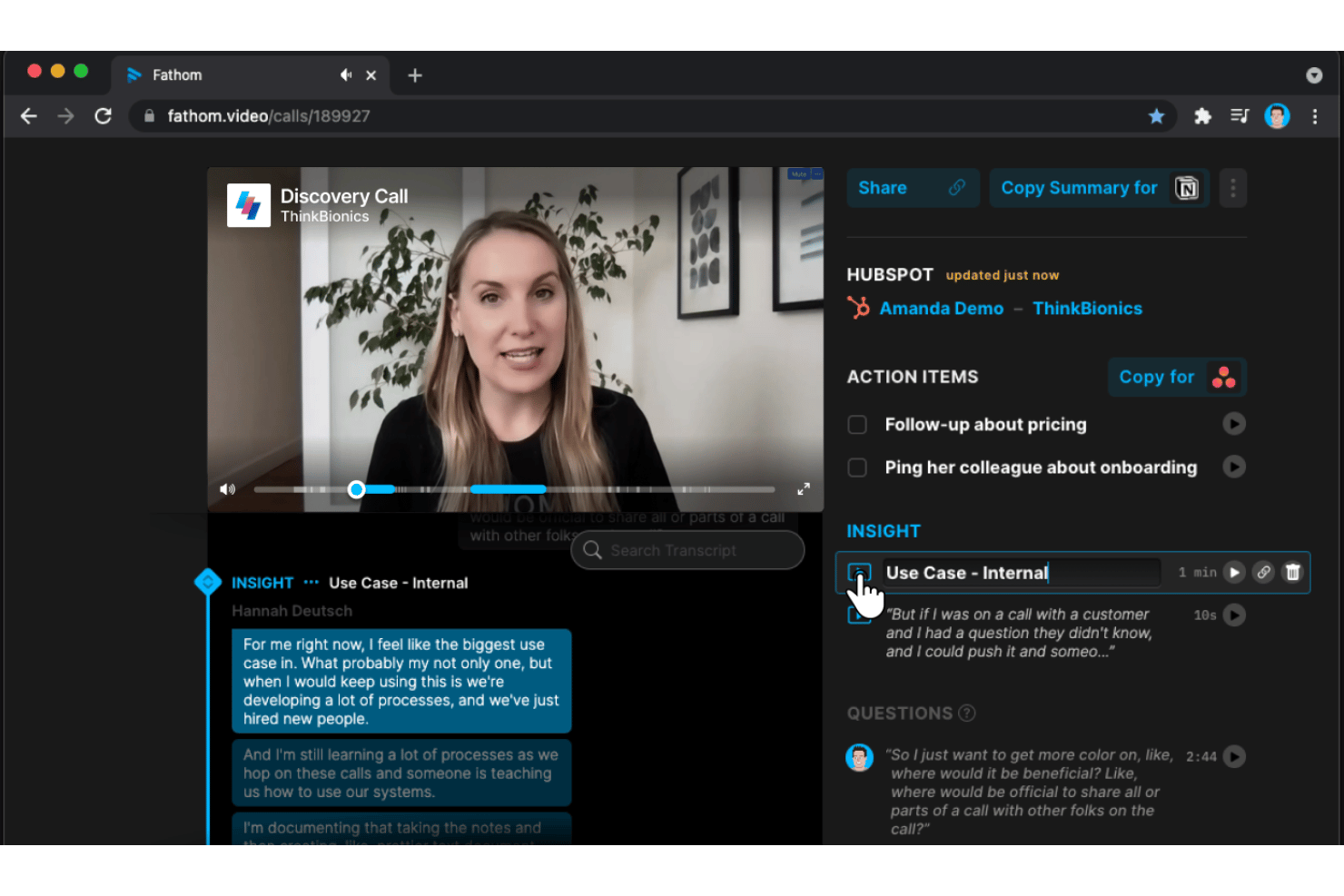Open the tab search dropdown arrow
The height and width of the screenshot is (896, 1344).
click(x=1314, y=75)
